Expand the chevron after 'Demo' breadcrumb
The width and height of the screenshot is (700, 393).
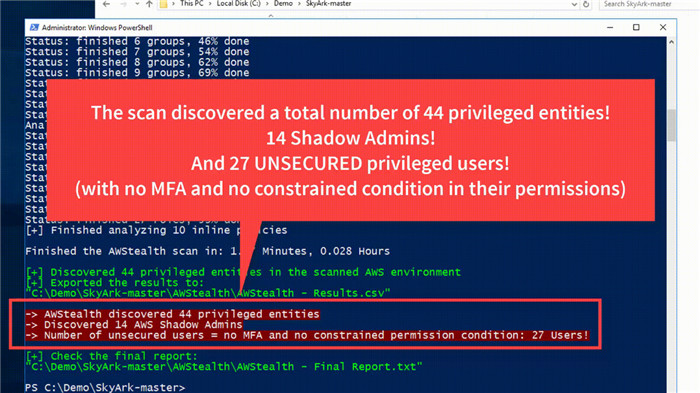pyautogui.click(x=299, y=4)
